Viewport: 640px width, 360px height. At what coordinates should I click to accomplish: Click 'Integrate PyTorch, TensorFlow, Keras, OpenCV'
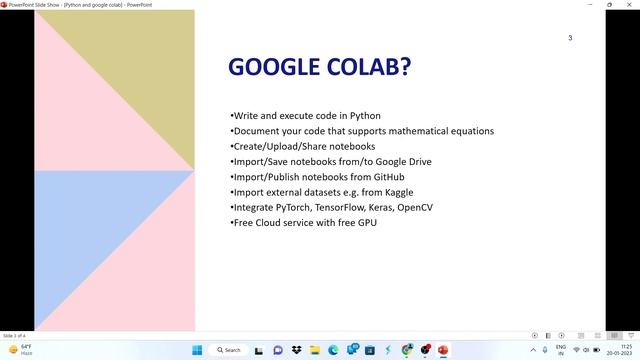(x=331, y=207)
